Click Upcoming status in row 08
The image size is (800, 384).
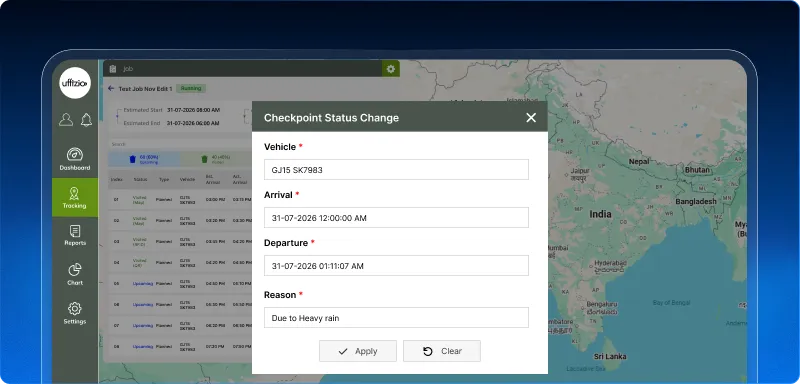tap(143, 346)
